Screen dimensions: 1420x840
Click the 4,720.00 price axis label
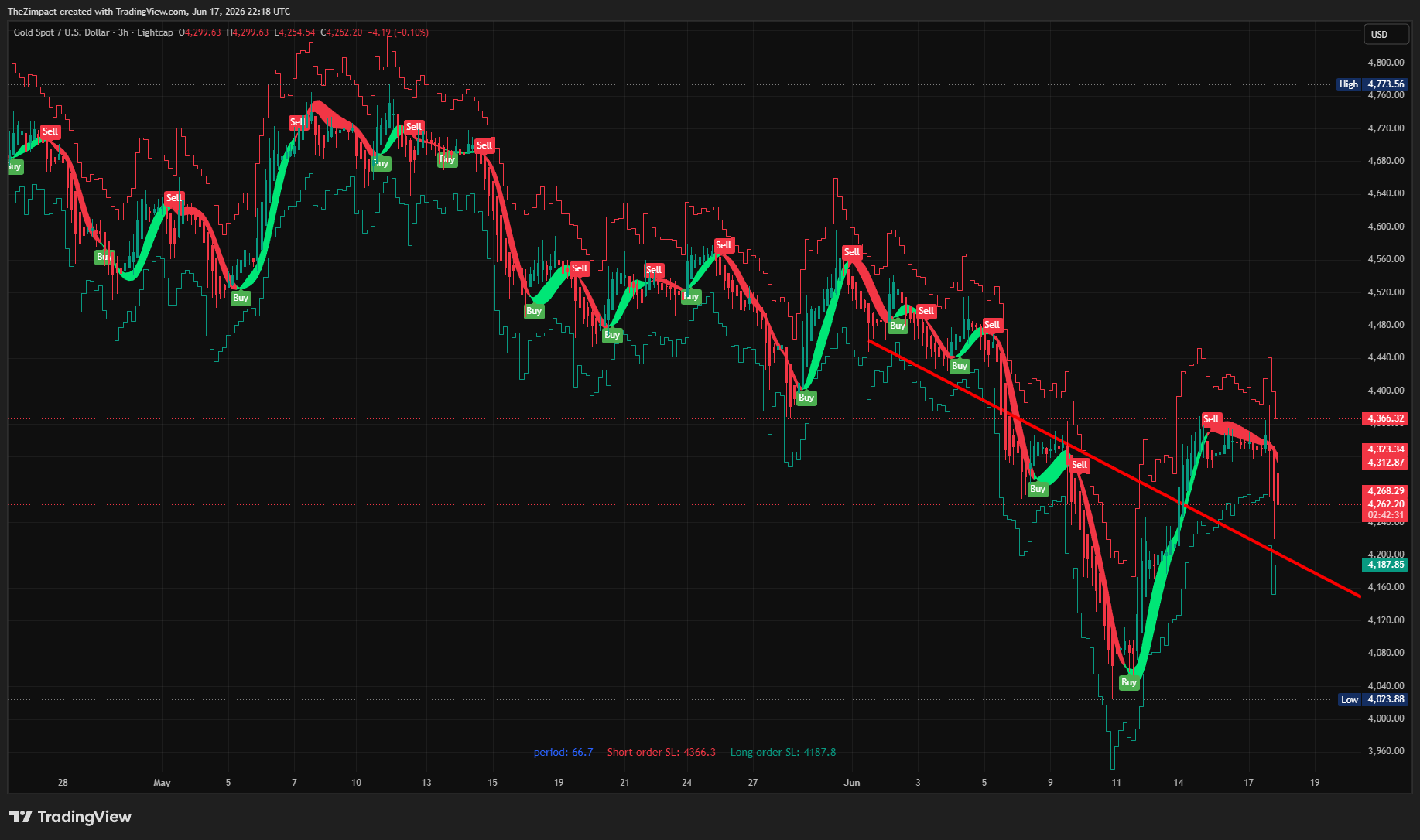(x=1386, y=128)
